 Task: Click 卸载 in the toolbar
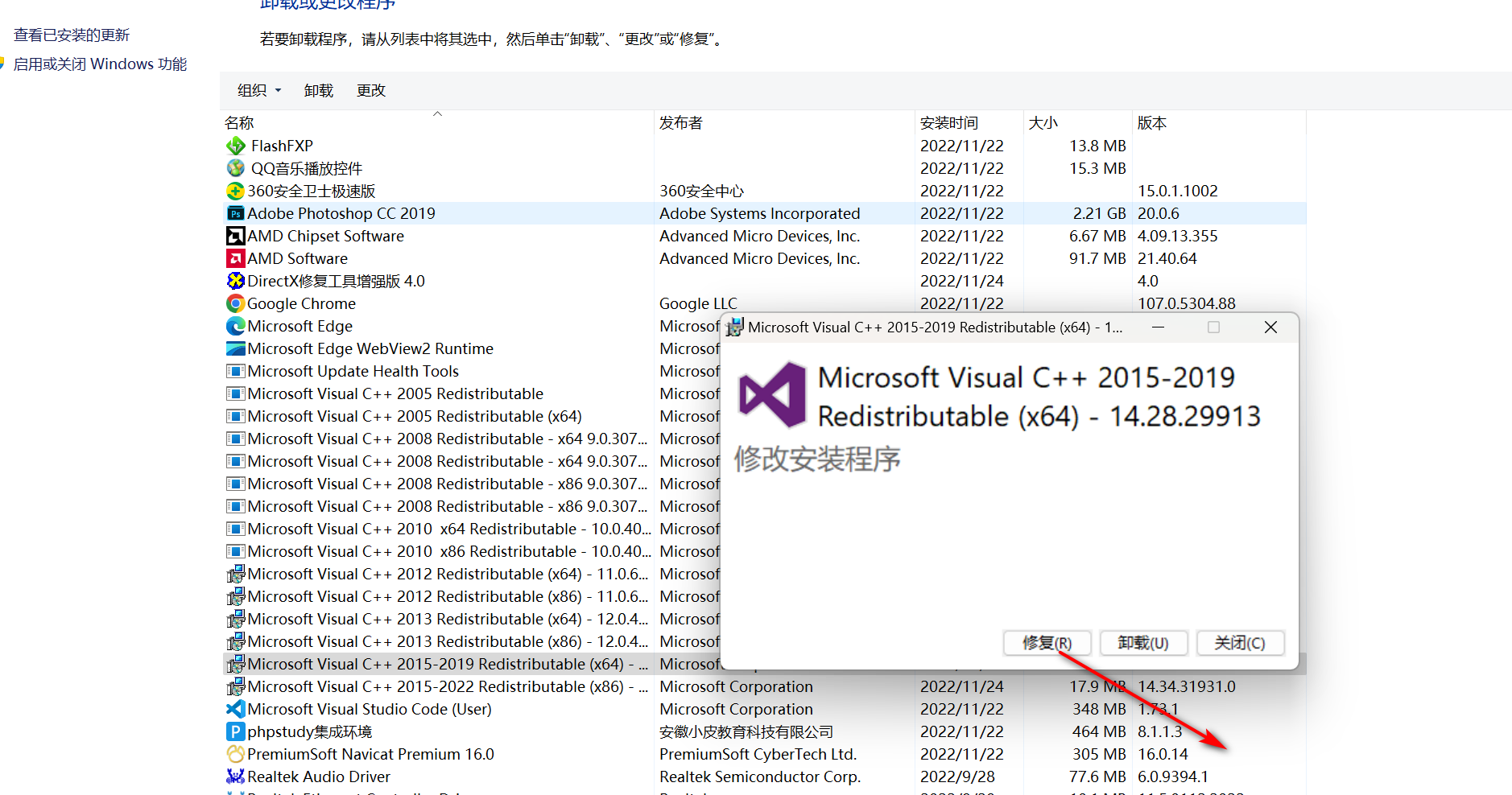(x=319, y=90)
